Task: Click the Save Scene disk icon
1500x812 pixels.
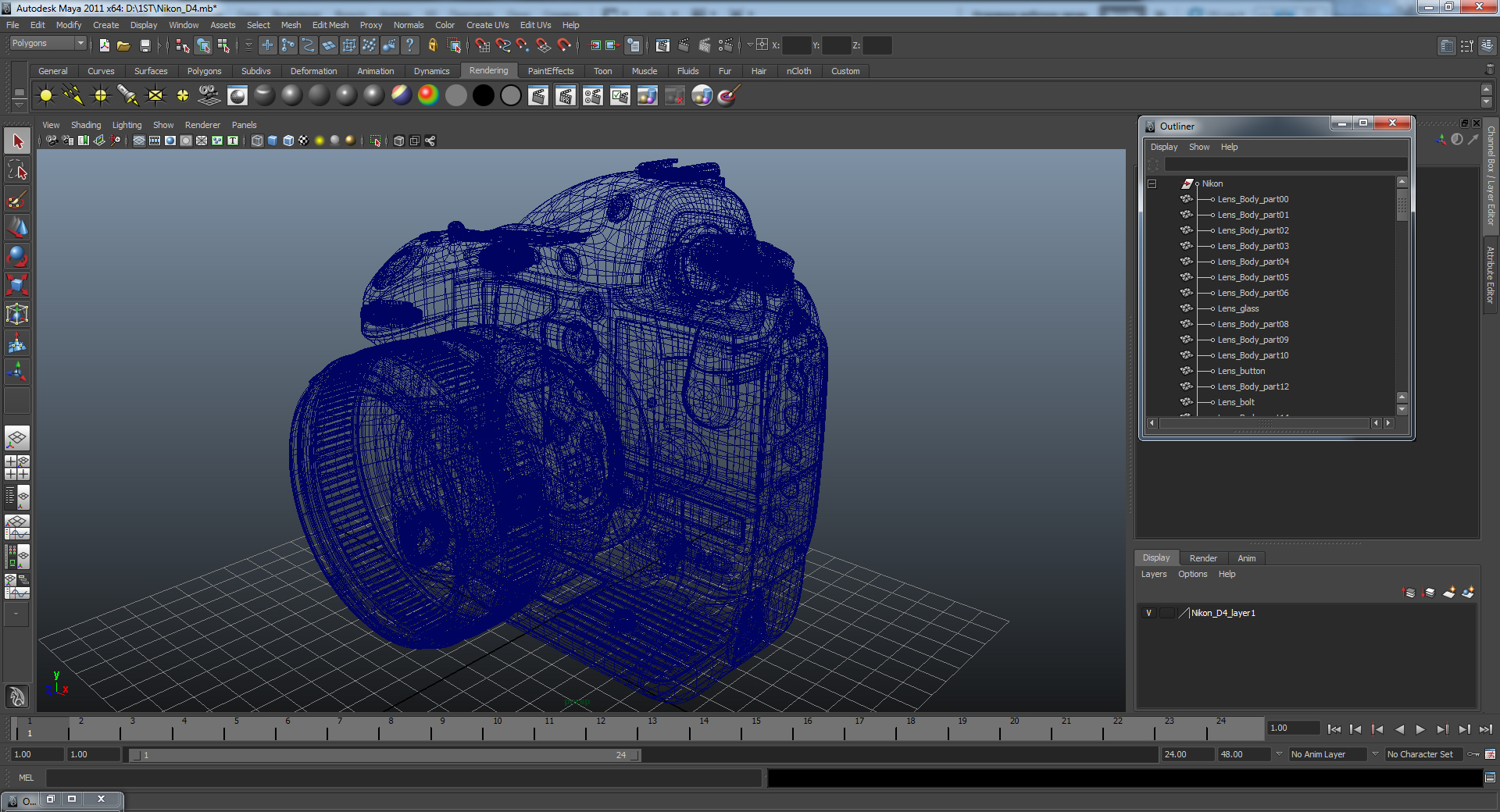Action: [x=145, y=45]
